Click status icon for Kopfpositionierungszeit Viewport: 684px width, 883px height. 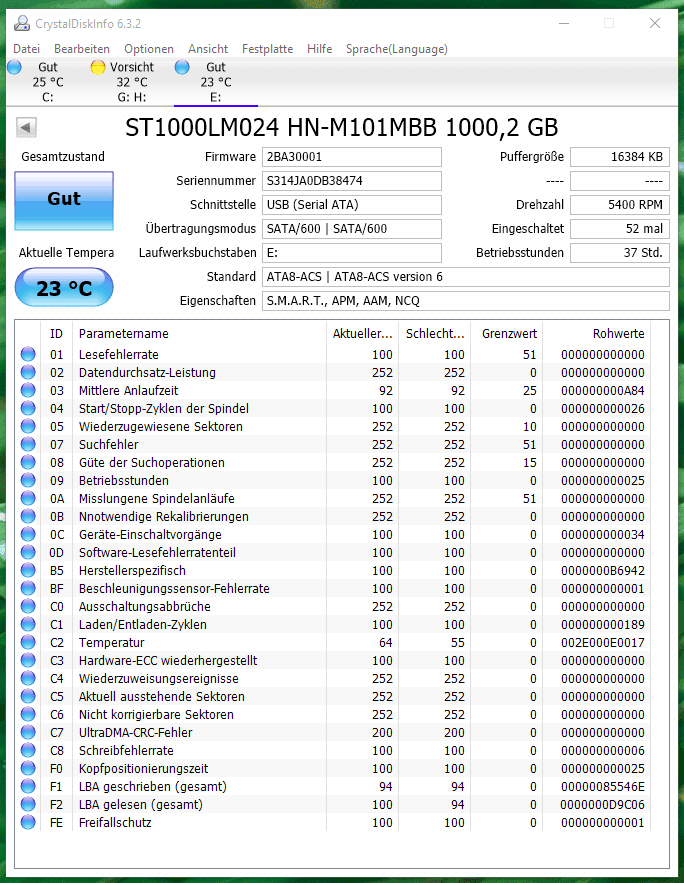click(x=28, y=769)
